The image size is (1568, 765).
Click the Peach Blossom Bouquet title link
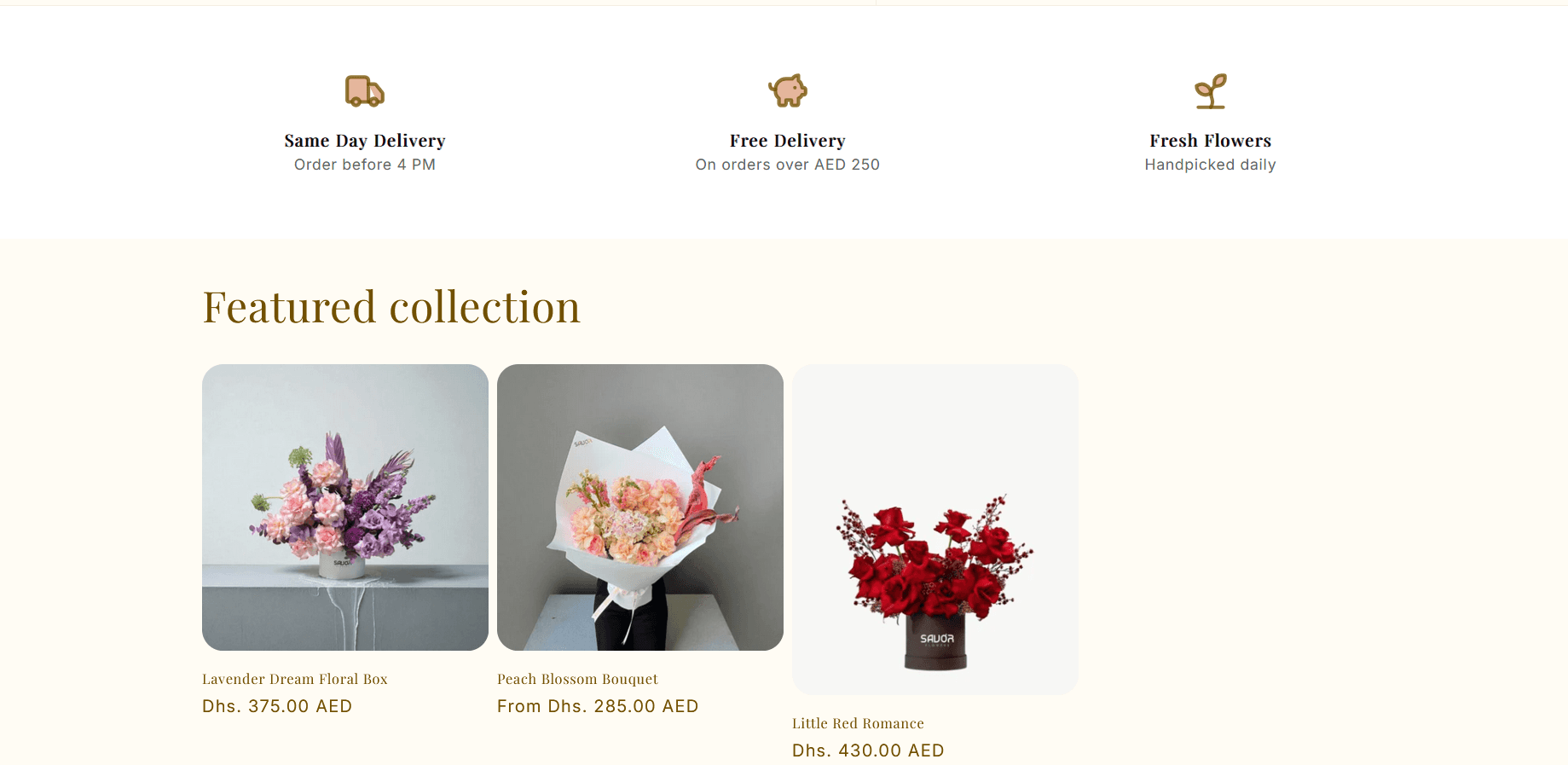pyautogui.click(x=577, y=679)
